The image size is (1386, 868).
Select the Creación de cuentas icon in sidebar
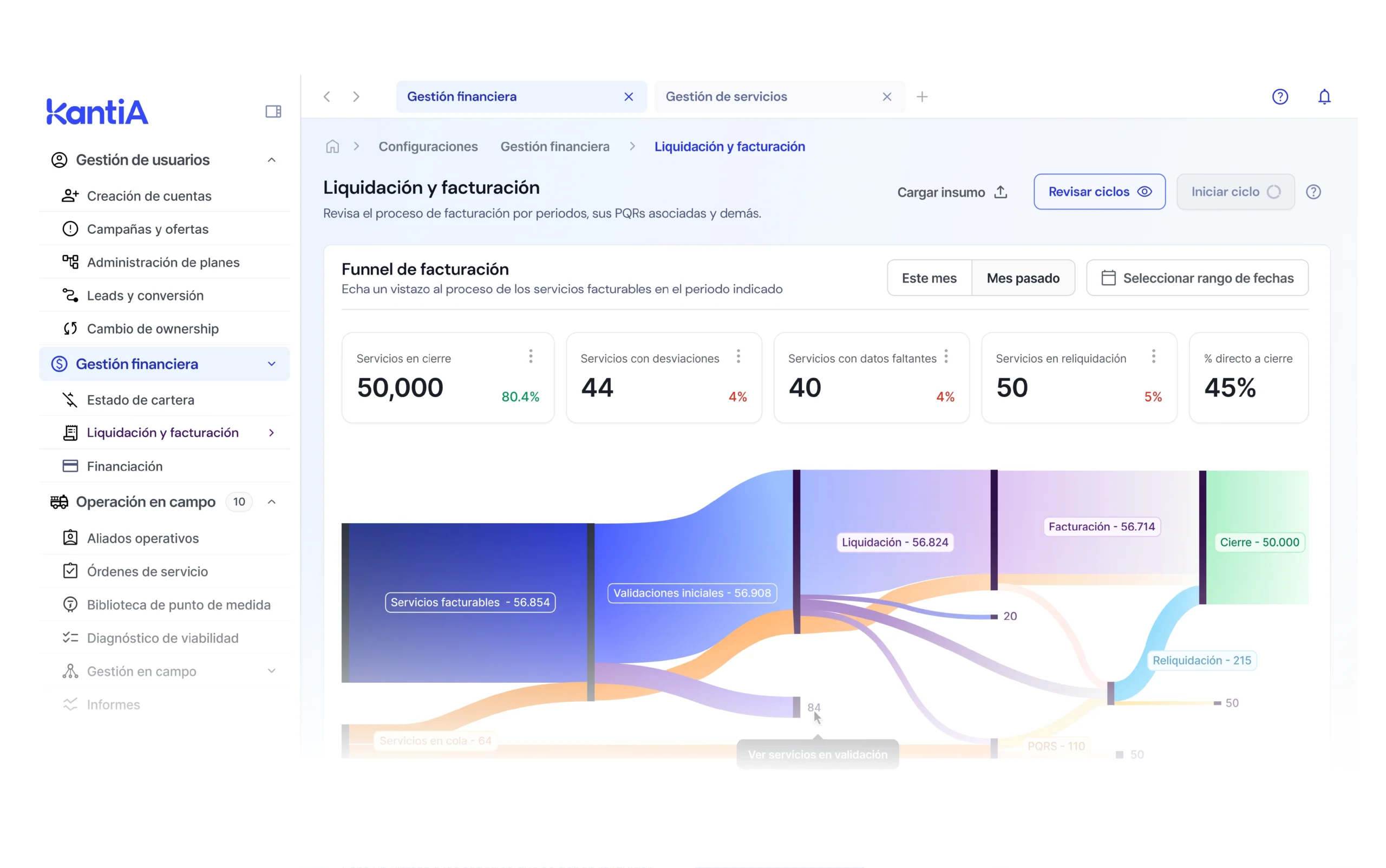pos(70,196)
